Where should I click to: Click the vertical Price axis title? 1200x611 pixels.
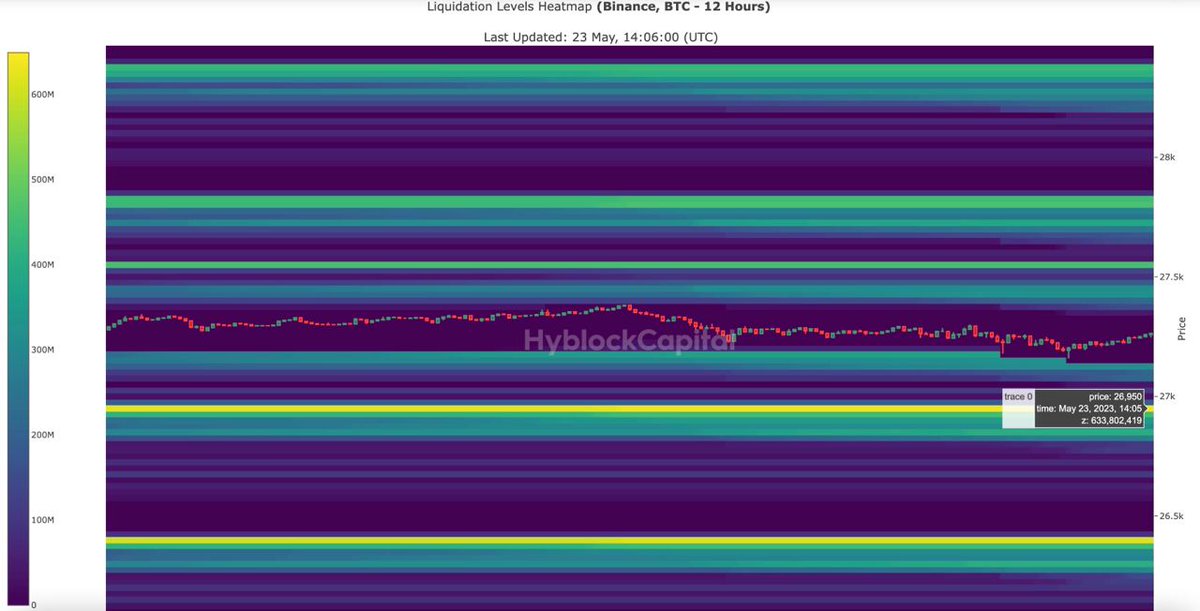(1182, 329)
